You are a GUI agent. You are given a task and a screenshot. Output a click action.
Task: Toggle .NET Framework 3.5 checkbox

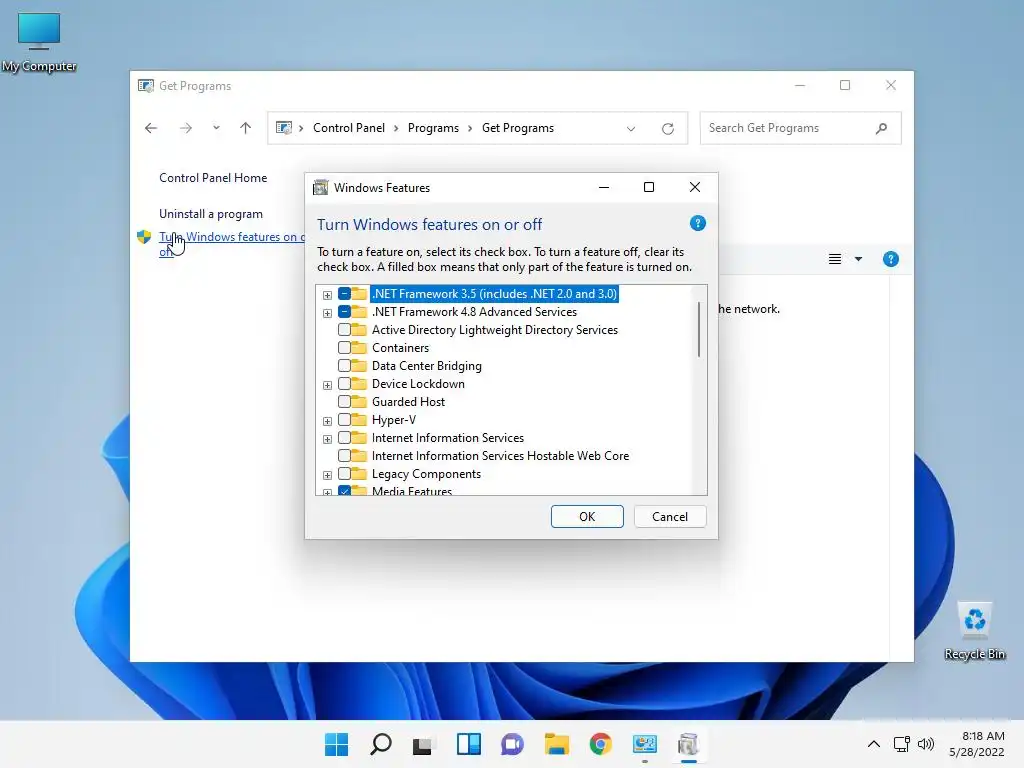(344, 294)
